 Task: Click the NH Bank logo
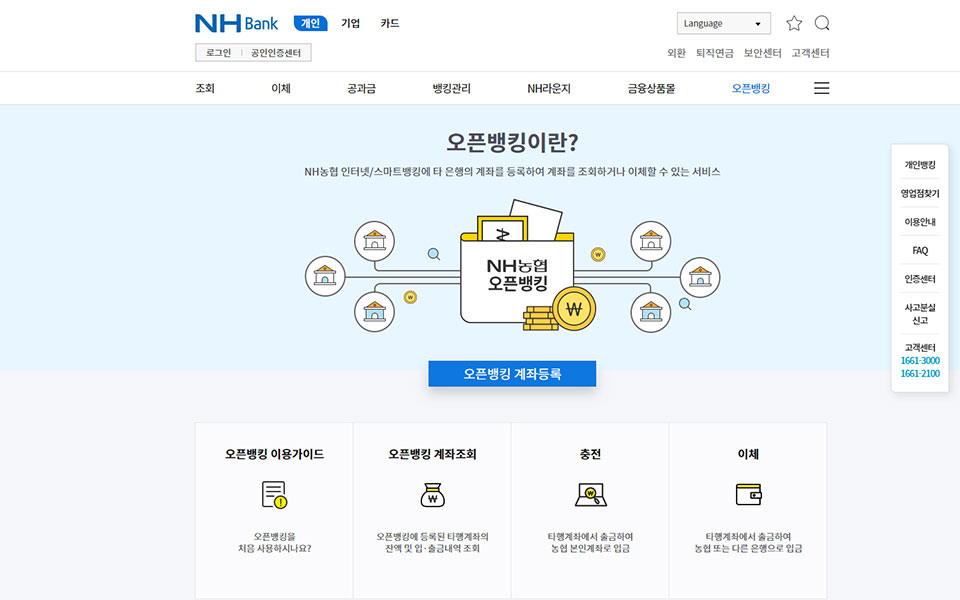click(x=236, y=23)
